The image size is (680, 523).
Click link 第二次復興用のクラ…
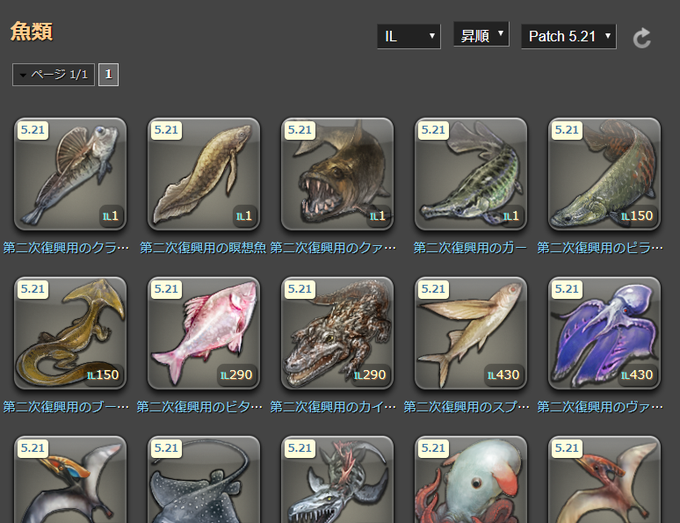pos(66,248)
